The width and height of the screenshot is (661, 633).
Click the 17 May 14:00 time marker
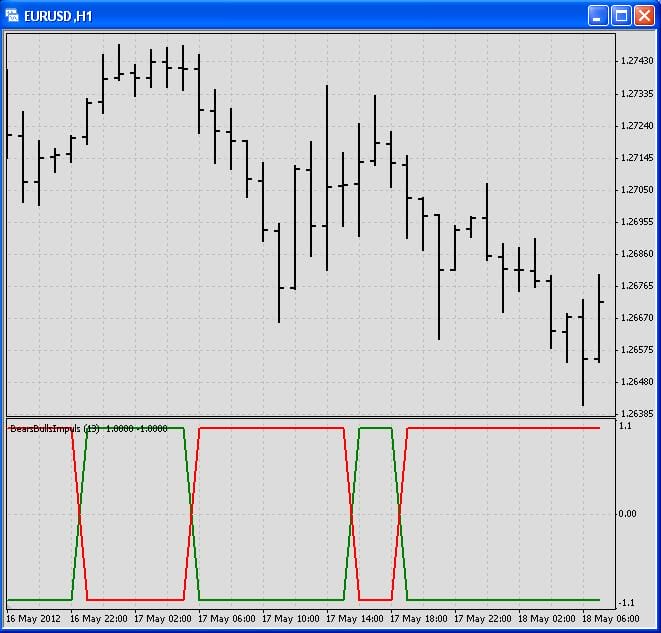click(x=358, y=619)
